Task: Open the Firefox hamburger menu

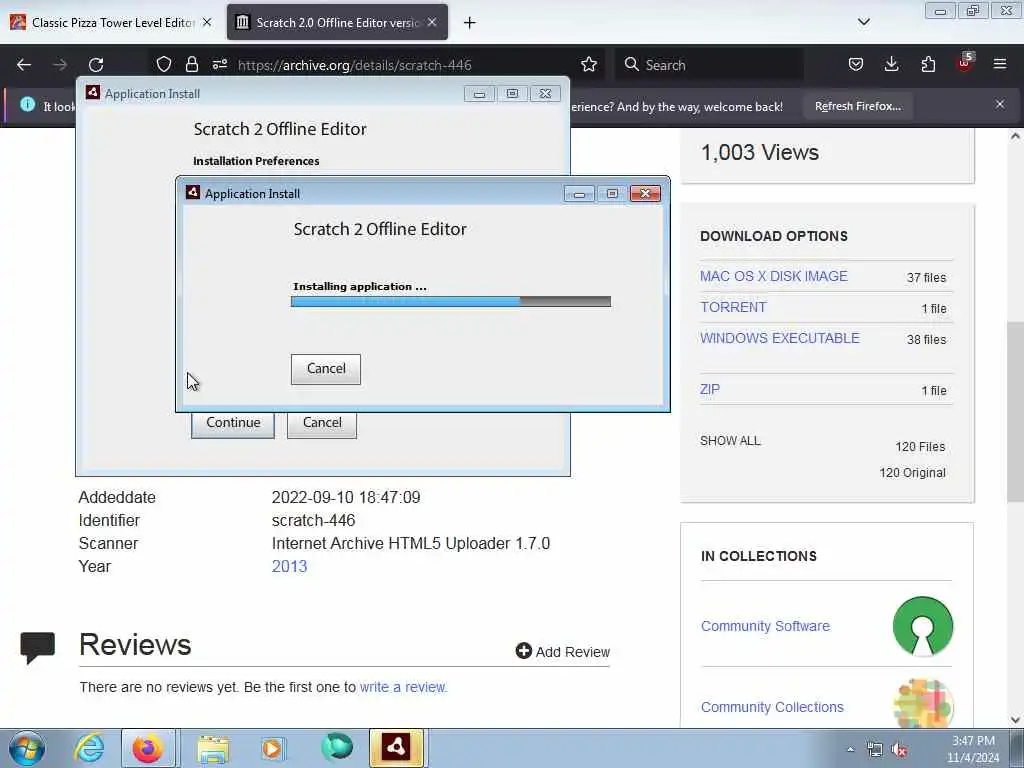Action: (x=1000, y=64)
